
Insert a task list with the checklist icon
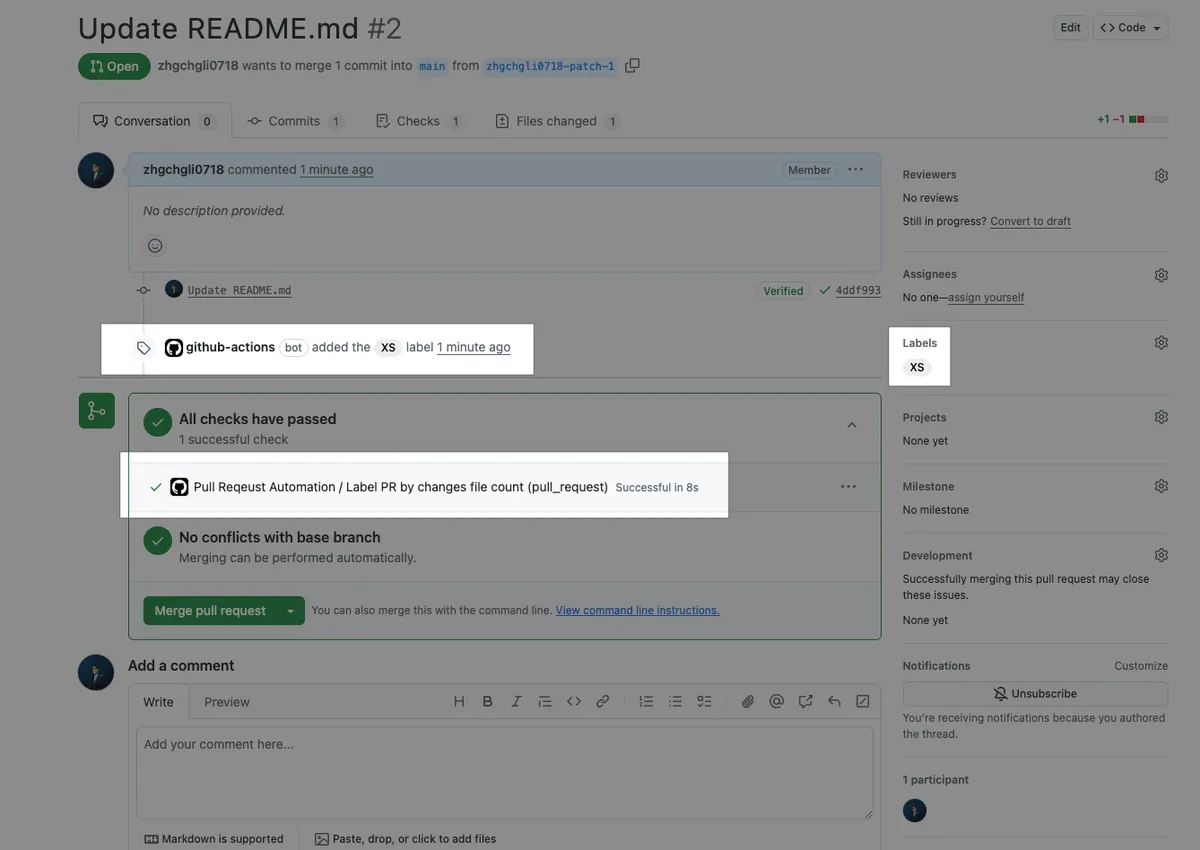(704, 702)
